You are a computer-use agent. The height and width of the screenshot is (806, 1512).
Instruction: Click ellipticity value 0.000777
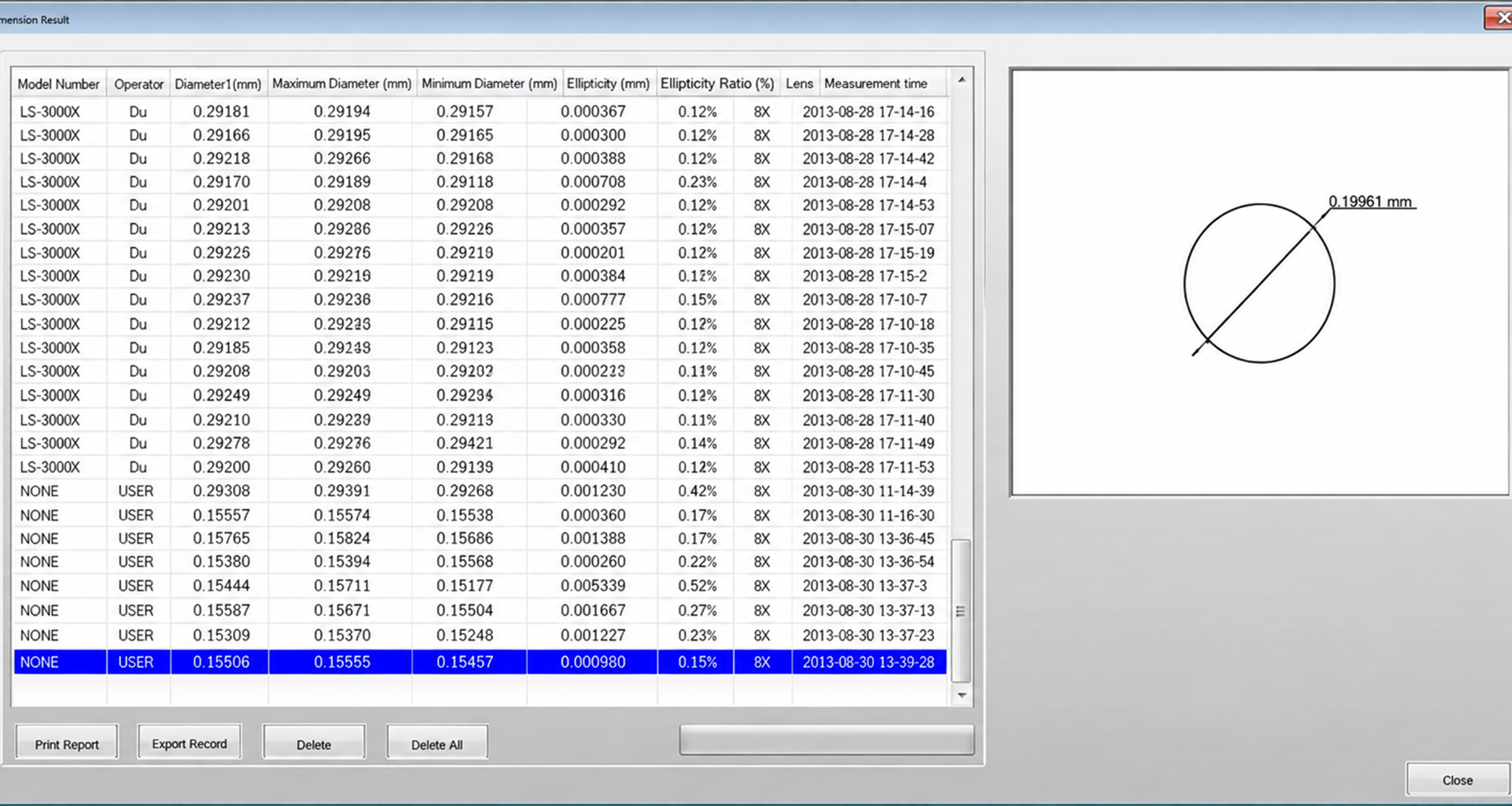coord(593,299)
